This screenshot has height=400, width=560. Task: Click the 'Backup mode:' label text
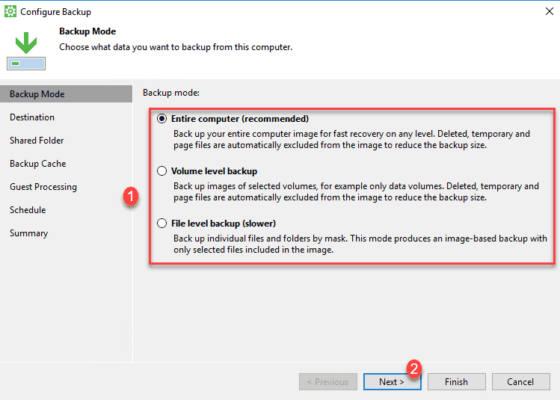tap(171, 93)
